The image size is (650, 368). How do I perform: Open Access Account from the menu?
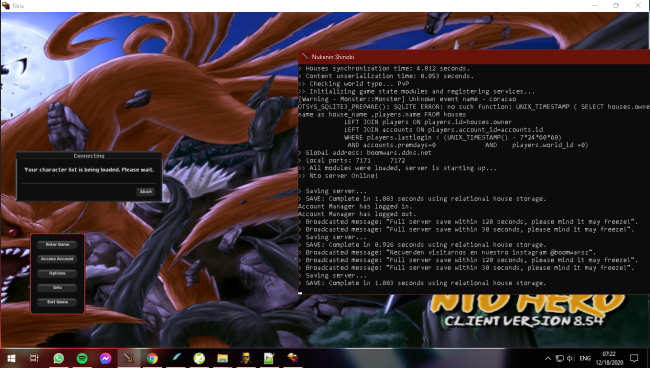coord(57,259)
